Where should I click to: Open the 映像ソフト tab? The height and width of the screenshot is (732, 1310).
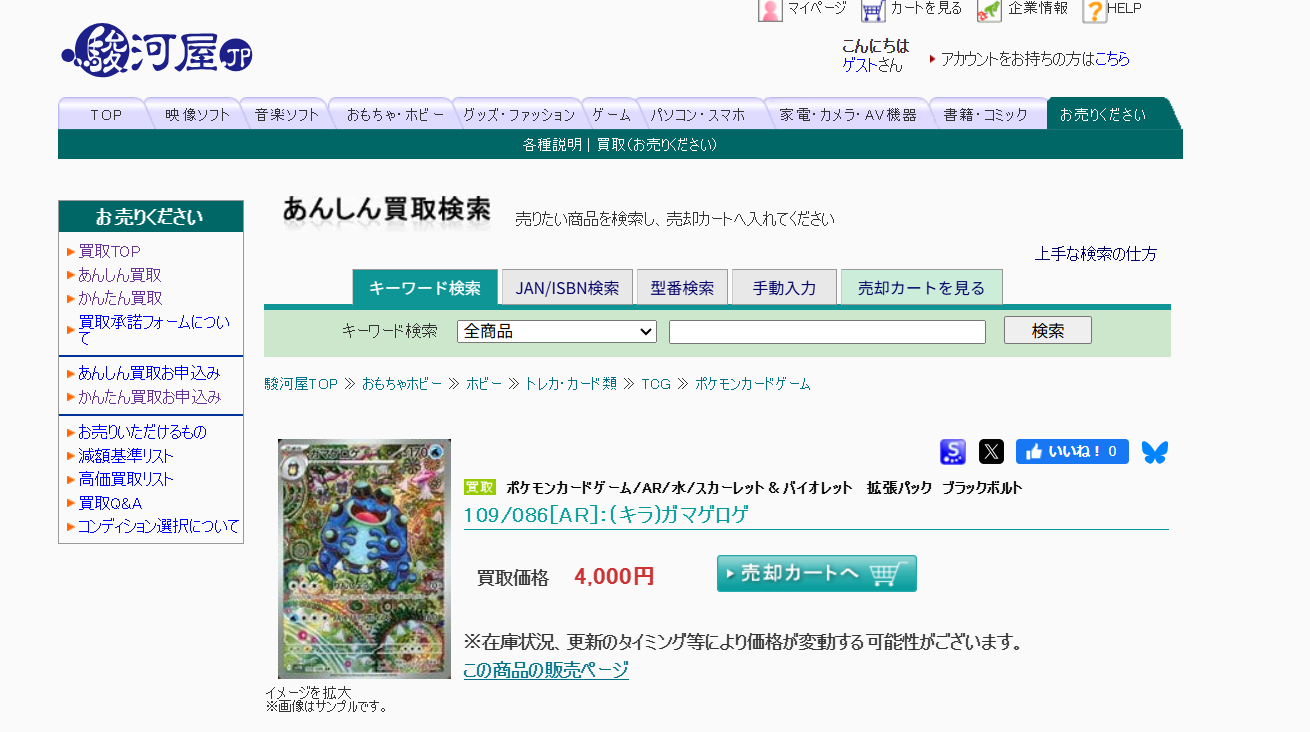pos(198,114)
